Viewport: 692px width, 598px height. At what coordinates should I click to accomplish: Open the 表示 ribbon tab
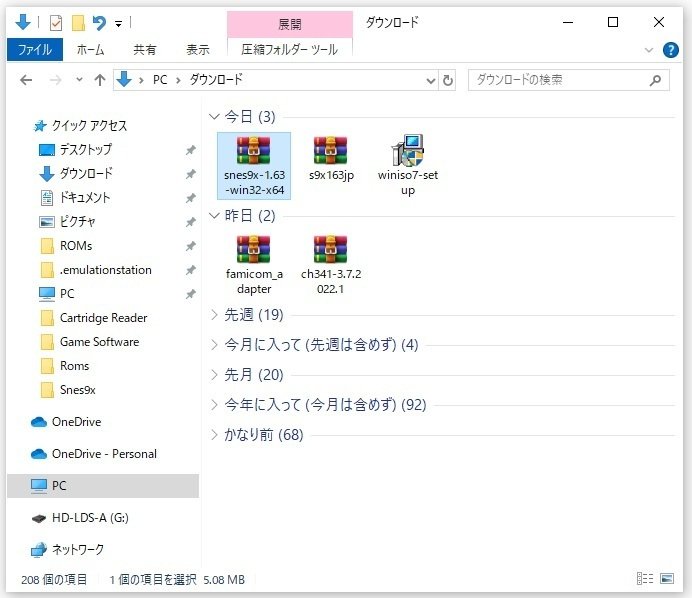coord(198,49)
